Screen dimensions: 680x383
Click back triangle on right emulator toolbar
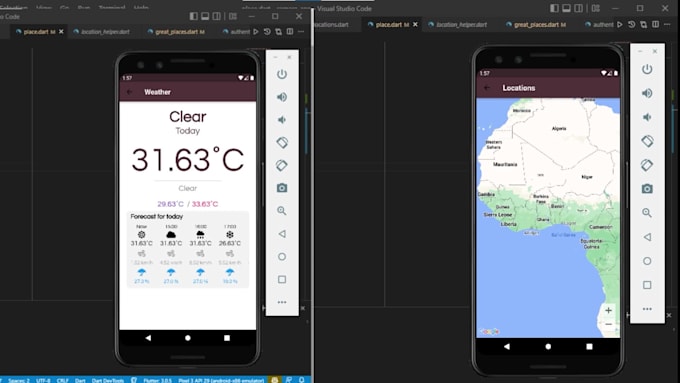[647, 237]
